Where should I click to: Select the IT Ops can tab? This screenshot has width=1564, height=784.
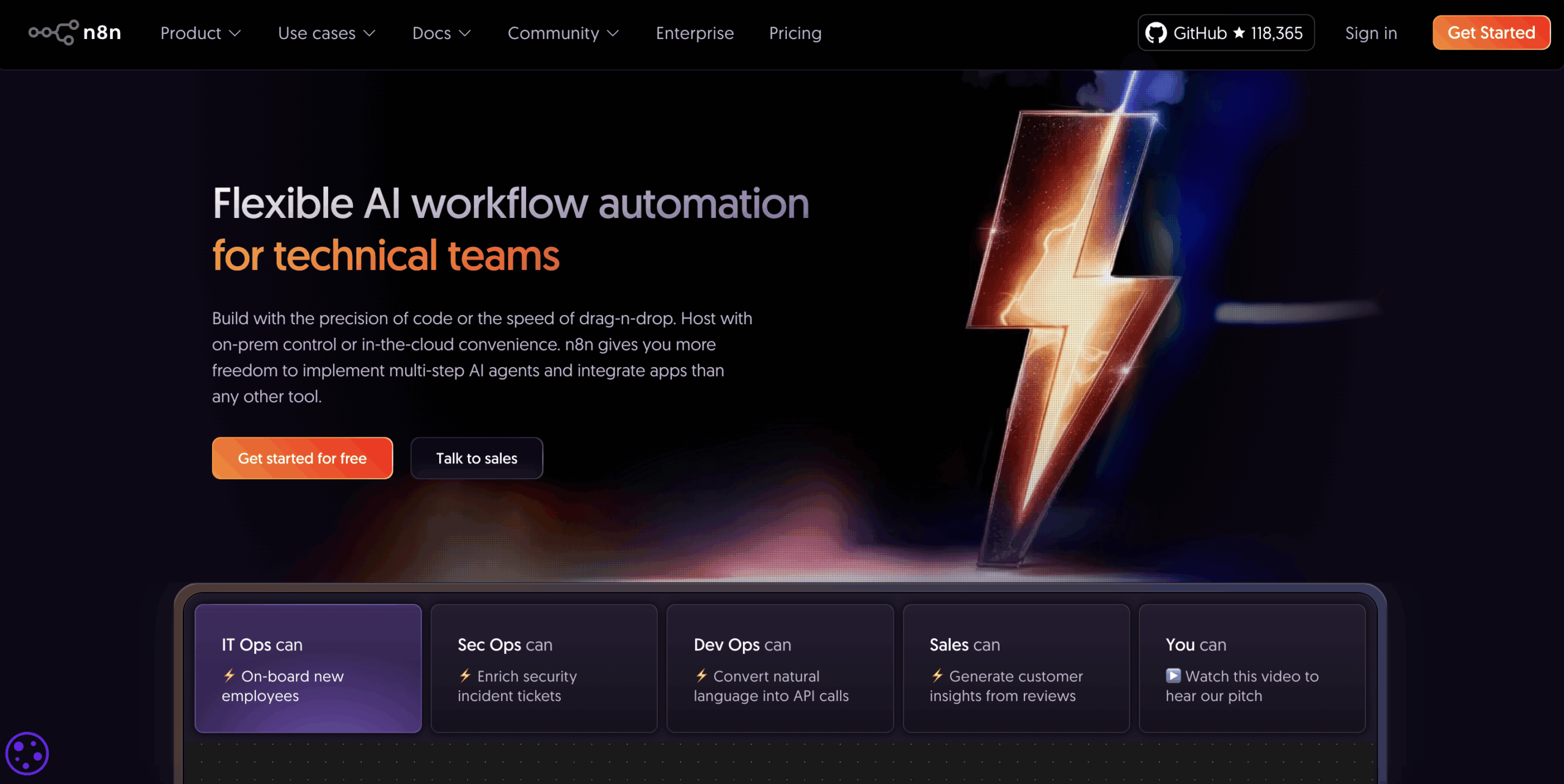tap(308, 668)
